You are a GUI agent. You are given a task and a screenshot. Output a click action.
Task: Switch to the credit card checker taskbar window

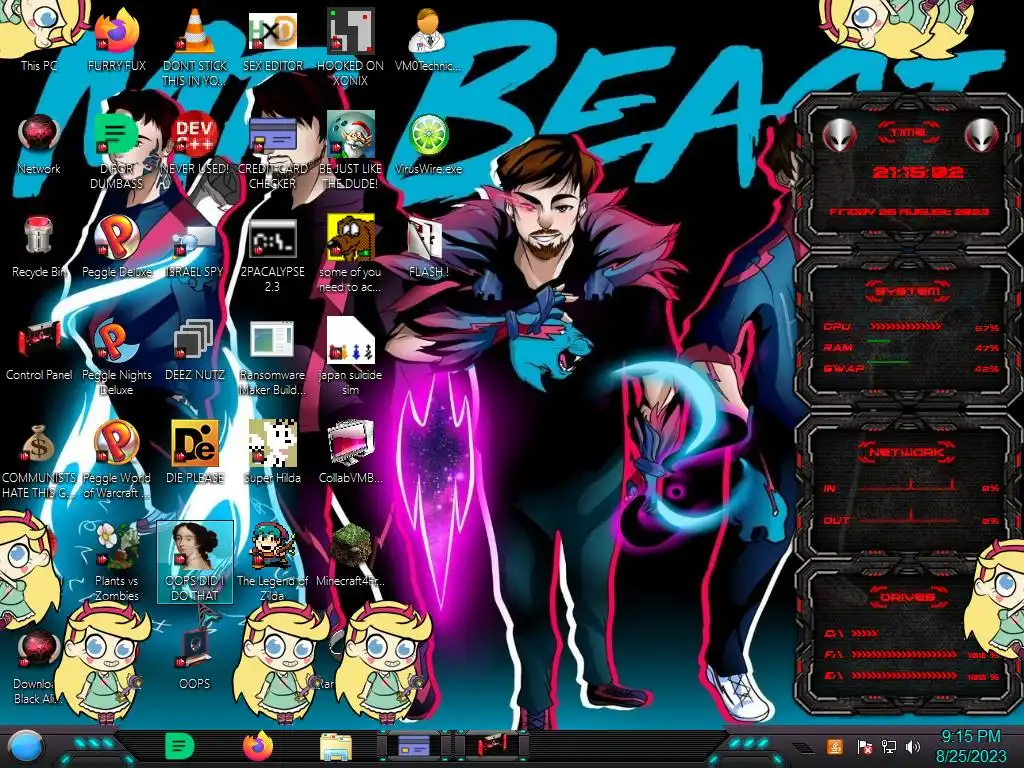point(414,746)
